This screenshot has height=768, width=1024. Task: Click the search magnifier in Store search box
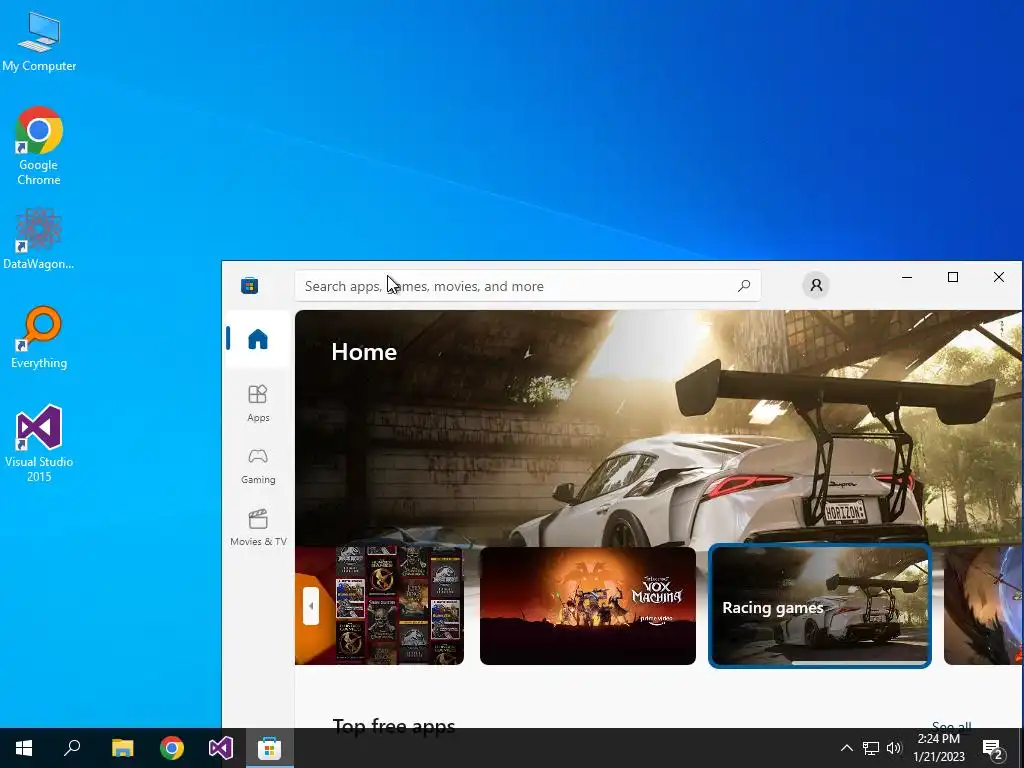(744, 285)
